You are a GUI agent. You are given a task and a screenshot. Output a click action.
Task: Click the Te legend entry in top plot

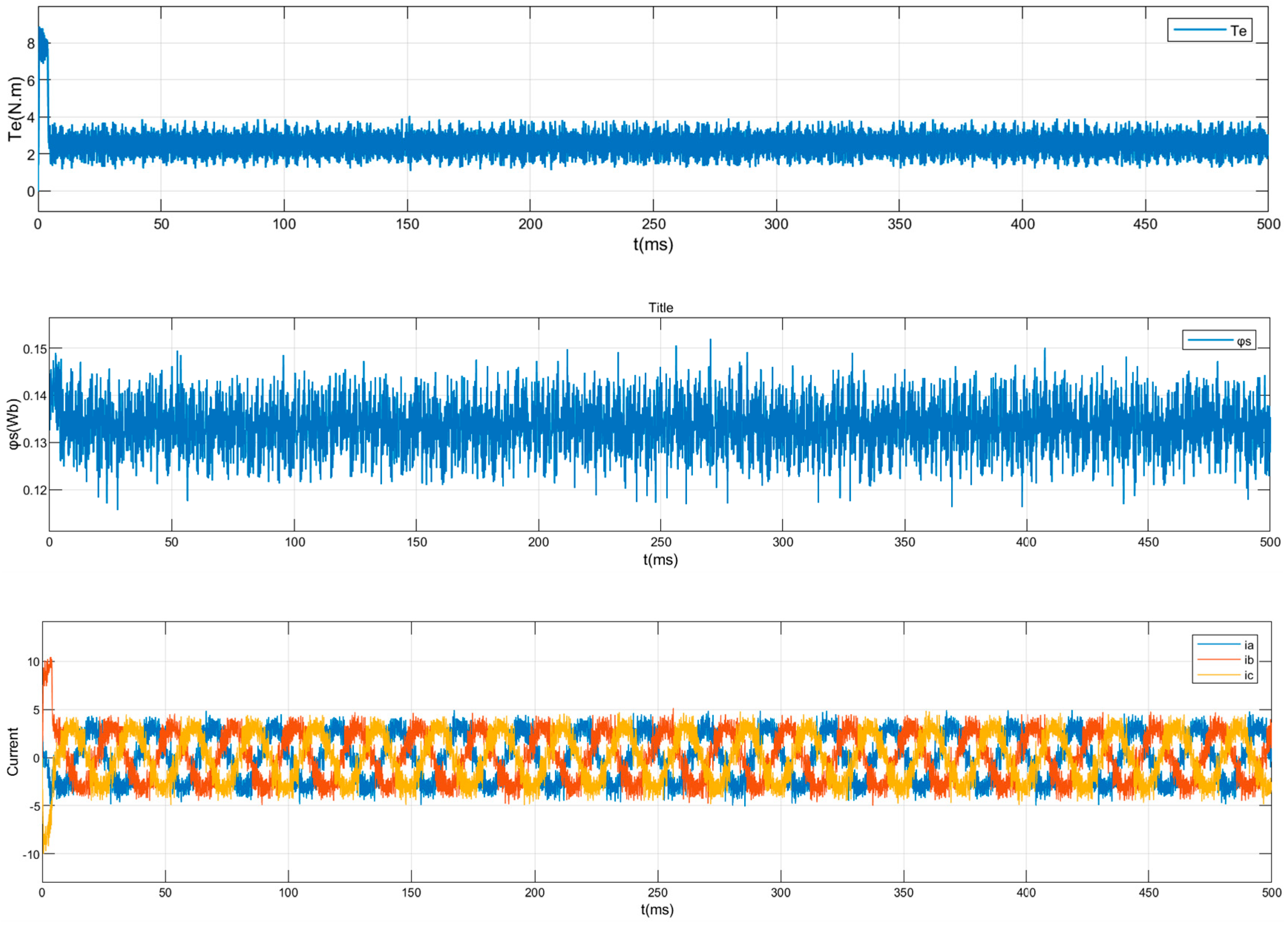pyautogui.click(x=1238, y=31)
